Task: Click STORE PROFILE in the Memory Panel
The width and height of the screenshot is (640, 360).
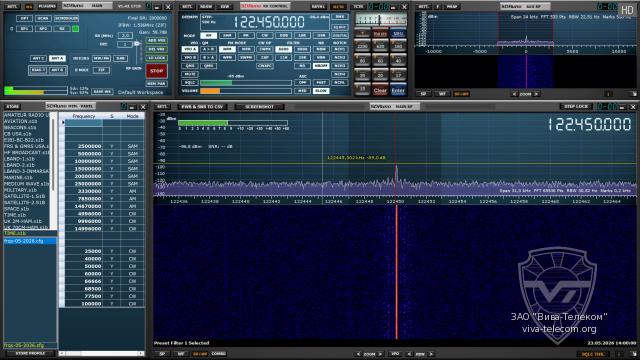Action: [x=30, y=353]
